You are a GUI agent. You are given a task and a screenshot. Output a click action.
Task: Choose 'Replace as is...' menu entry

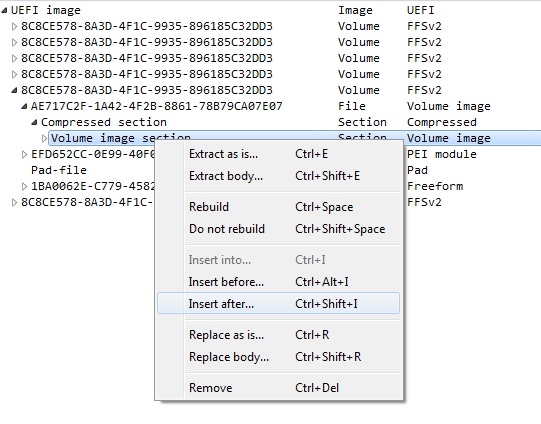tap(278, 335)
